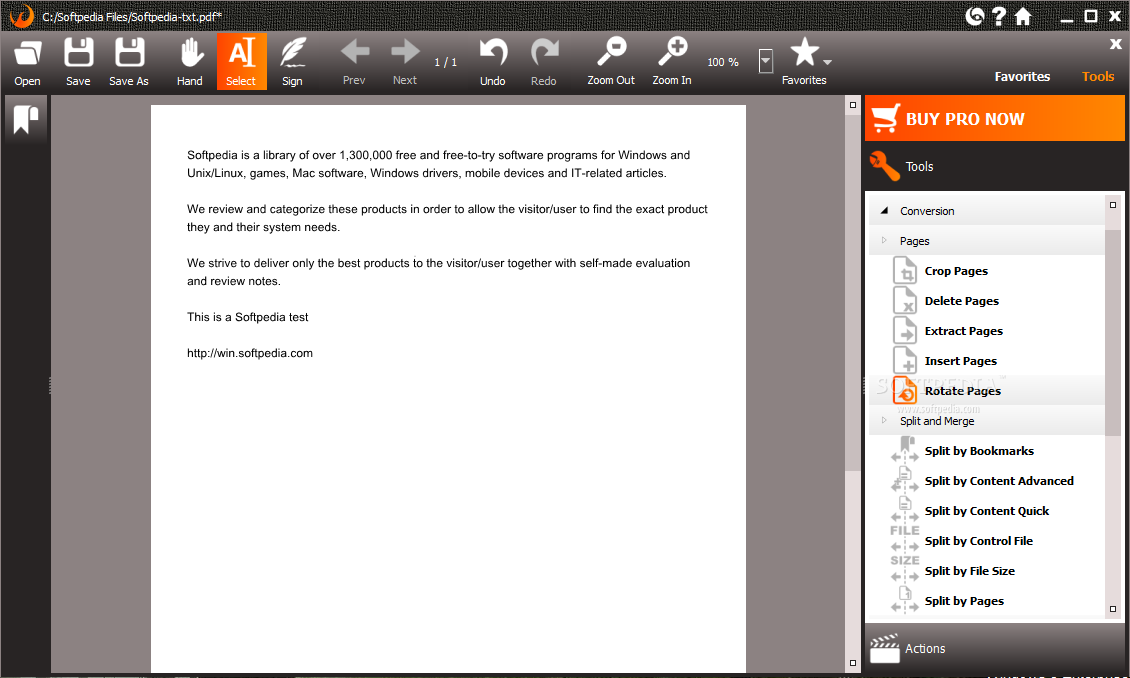Viewport: 1130px width, 678px height.
Task: Close the side panel with X
Action: [1116, 44]
